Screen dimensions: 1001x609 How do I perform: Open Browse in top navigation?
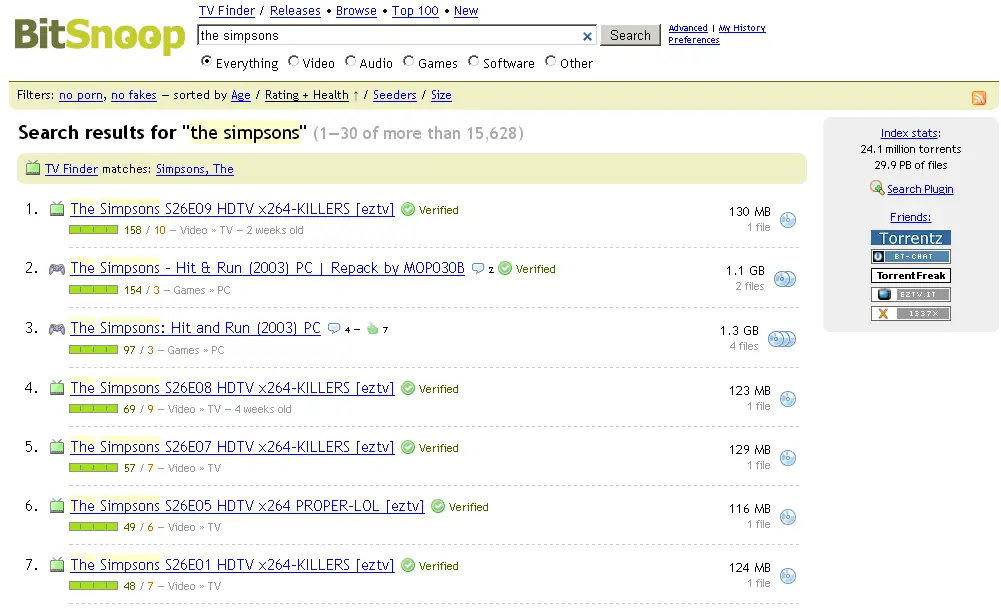[356, 11]
